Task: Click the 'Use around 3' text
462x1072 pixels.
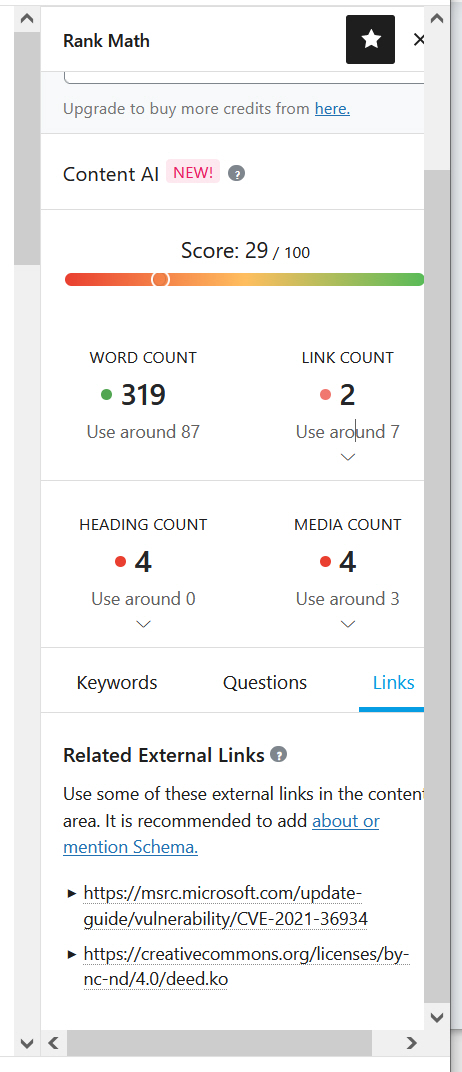Action: pyautogui.click(x=348, y=598)
